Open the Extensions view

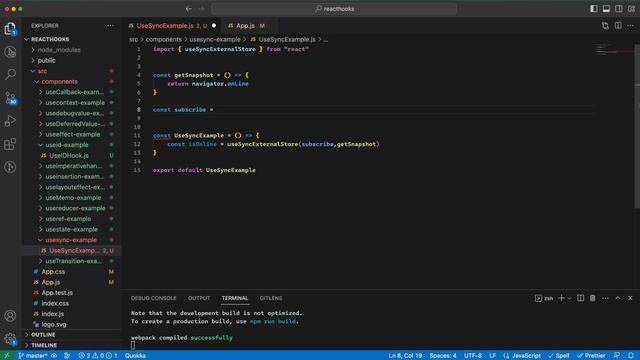click(10, 144)
